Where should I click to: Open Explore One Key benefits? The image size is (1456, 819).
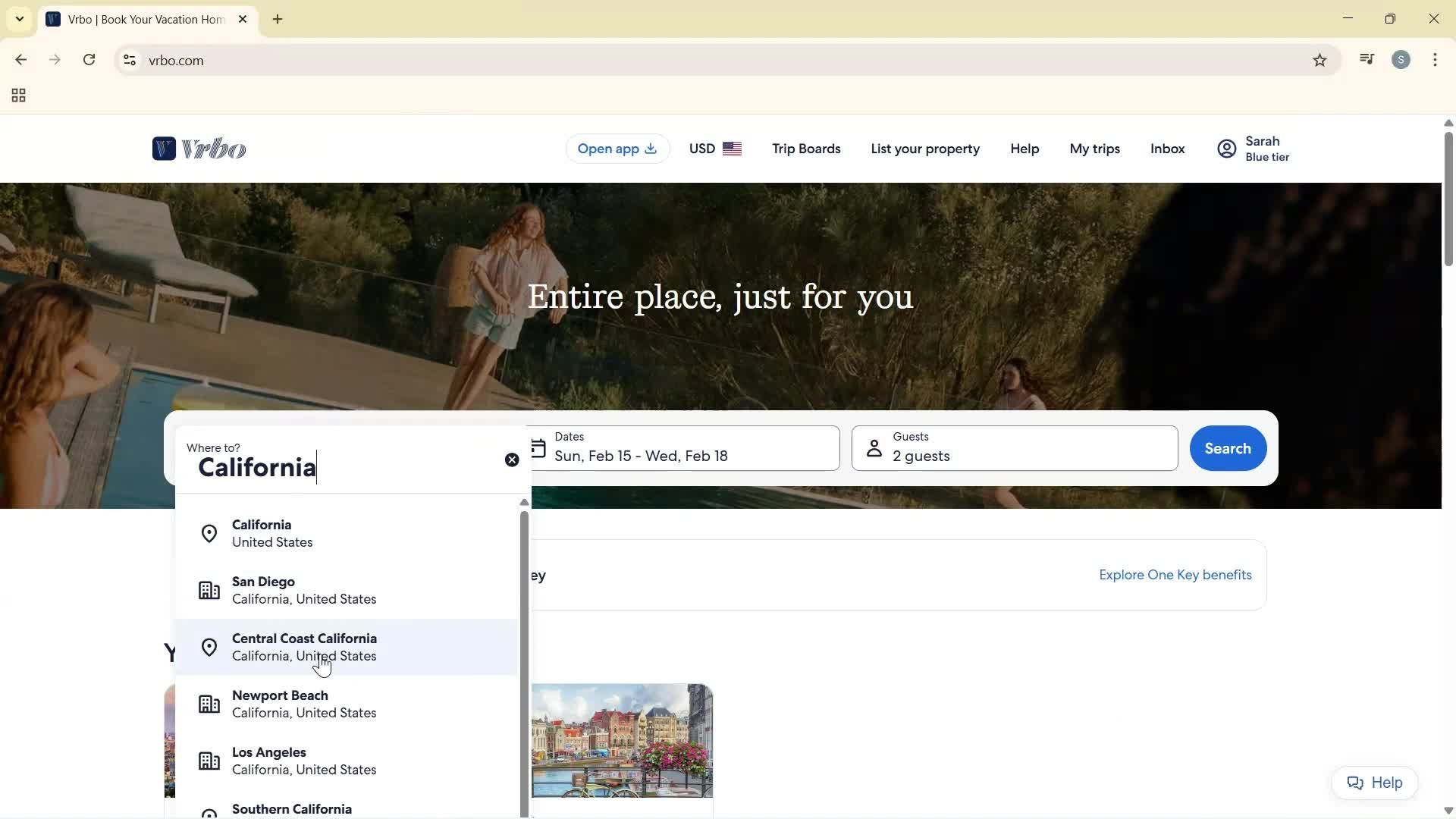pyautogui.click(x=1175, y=575)
